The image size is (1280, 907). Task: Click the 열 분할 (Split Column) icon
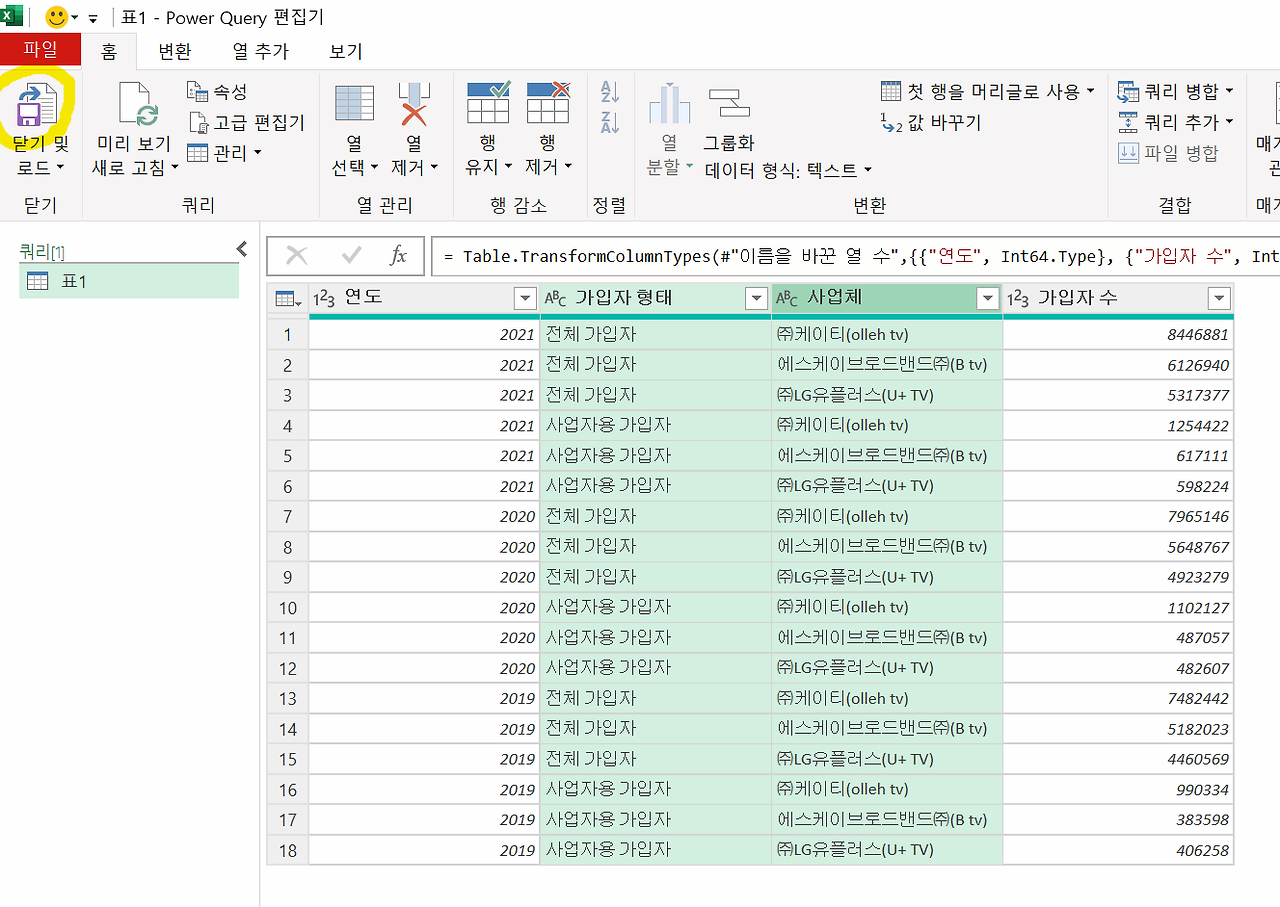coord(669,104)
